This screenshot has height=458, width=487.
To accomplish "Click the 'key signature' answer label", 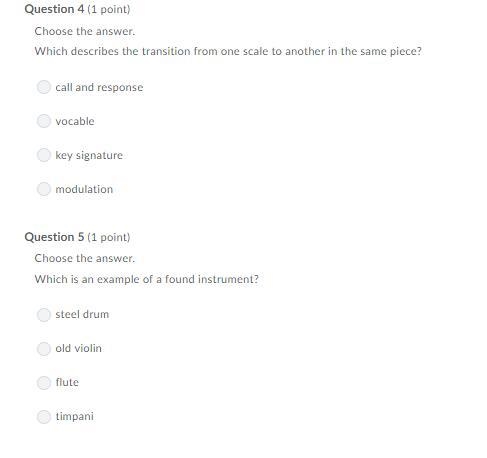I will point(89,155).
